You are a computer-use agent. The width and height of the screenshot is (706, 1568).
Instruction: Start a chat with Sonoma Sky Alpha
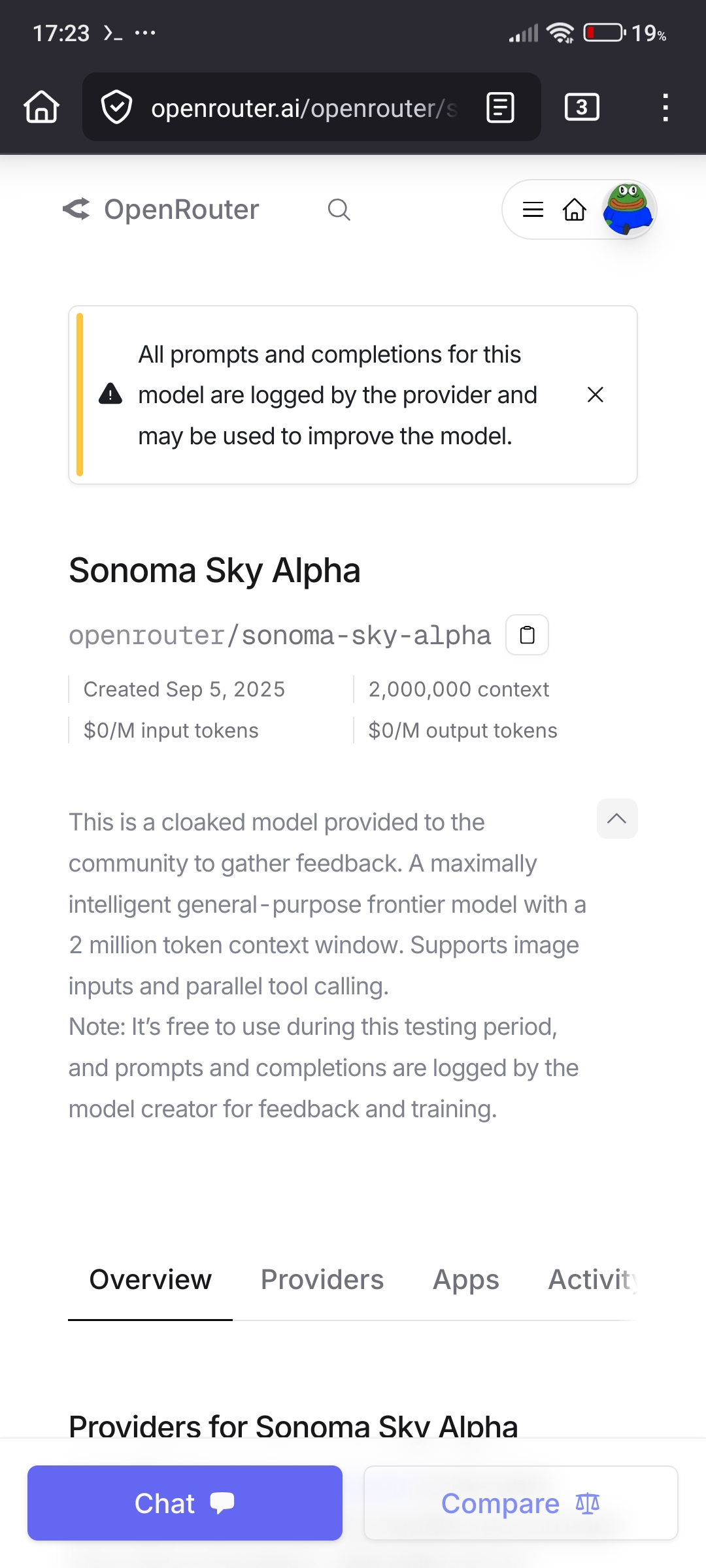point(185,1503)
